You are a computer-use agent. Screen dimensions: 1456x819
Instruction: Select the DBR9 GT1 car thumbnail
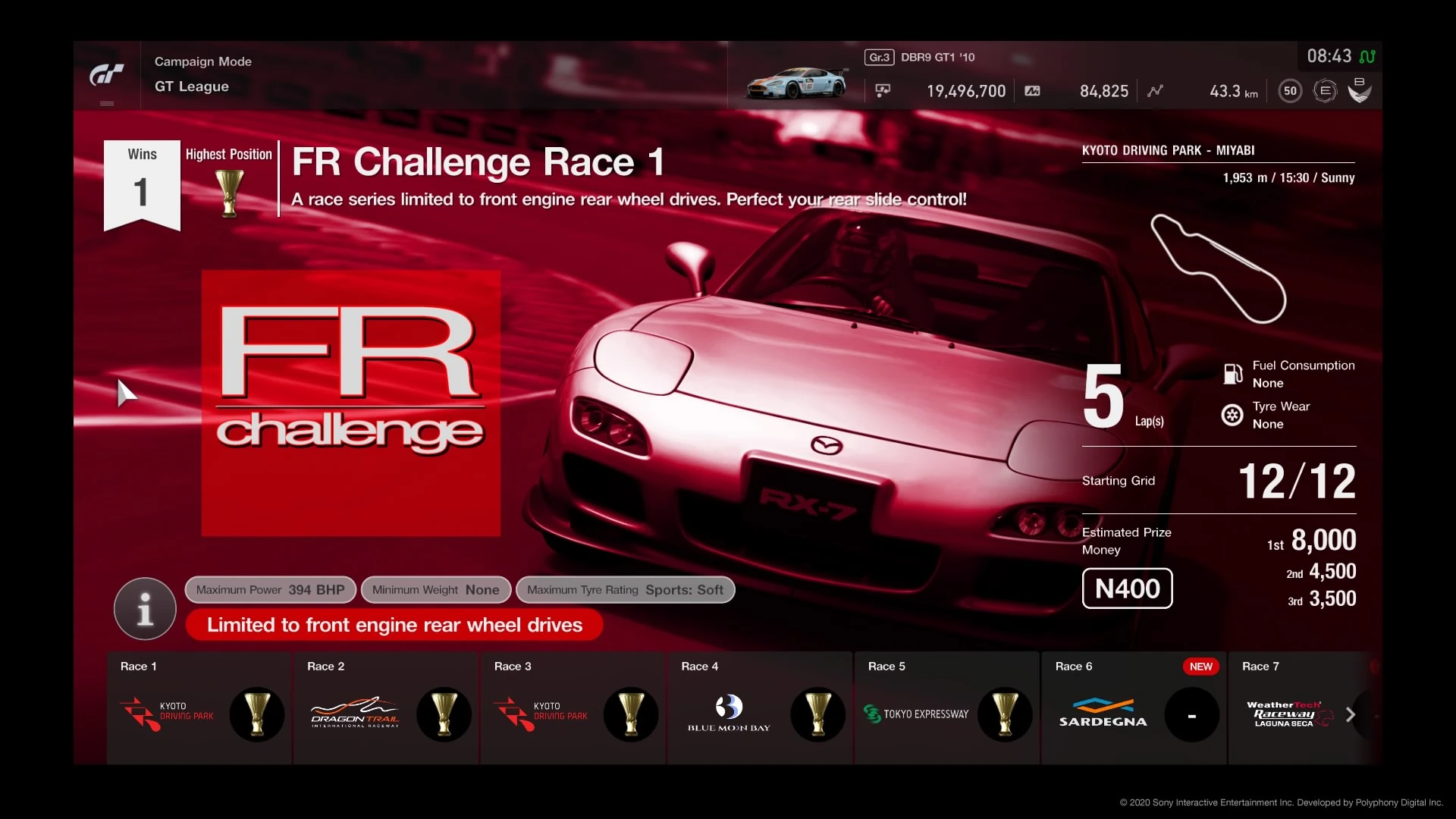click(795, 83)
